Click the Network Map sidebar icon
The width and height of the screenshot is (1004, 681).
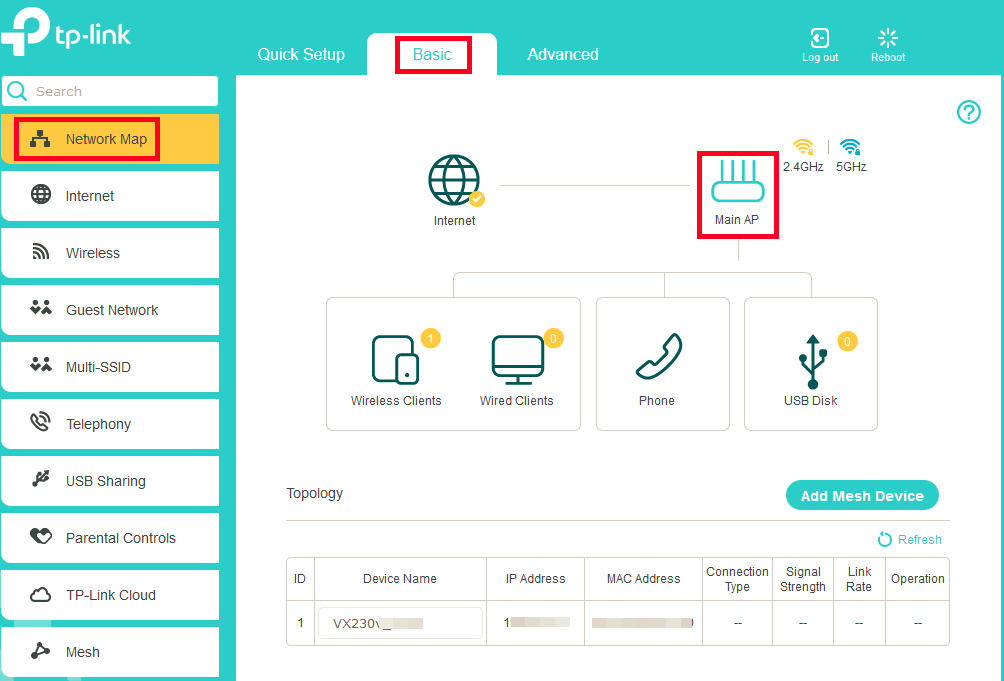point(40,139)
